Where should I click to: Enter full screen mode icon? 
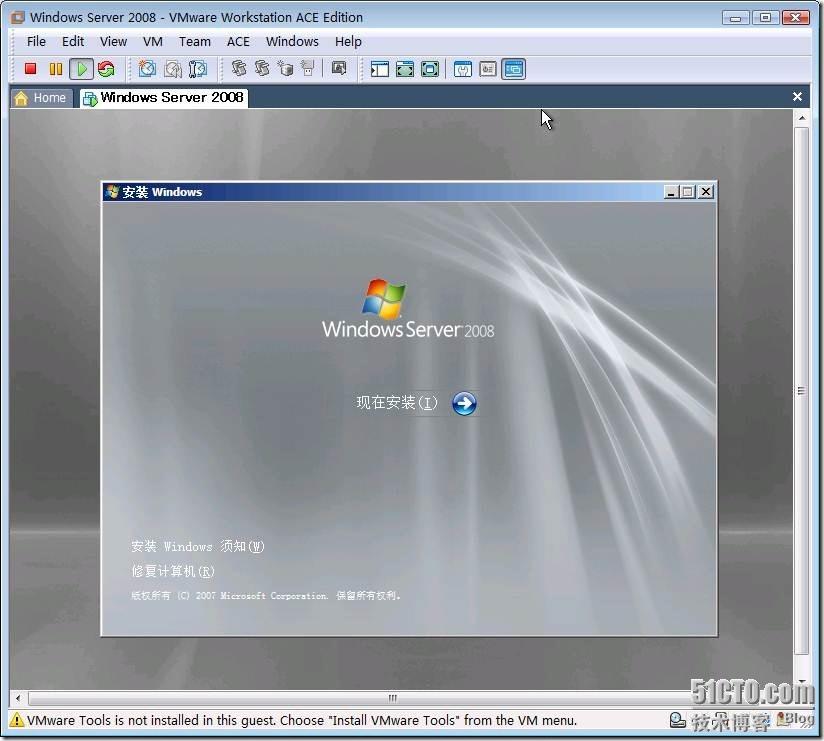pos(430,69)
